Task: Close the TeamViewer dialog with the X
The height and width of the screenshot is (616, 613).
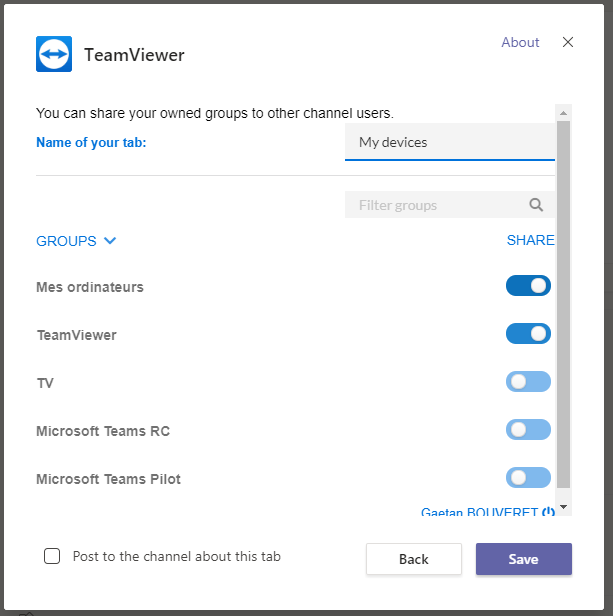Action: 568,42
